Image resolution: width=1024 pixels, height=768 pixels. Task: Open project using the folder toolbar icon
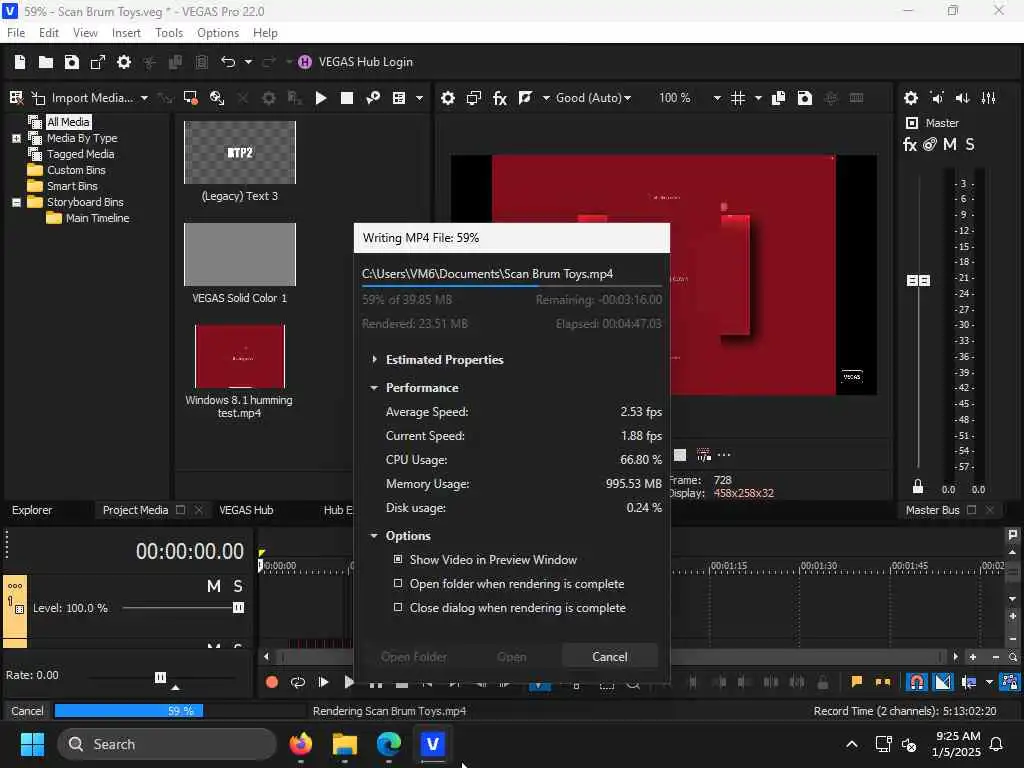click(x=46, y=62)
